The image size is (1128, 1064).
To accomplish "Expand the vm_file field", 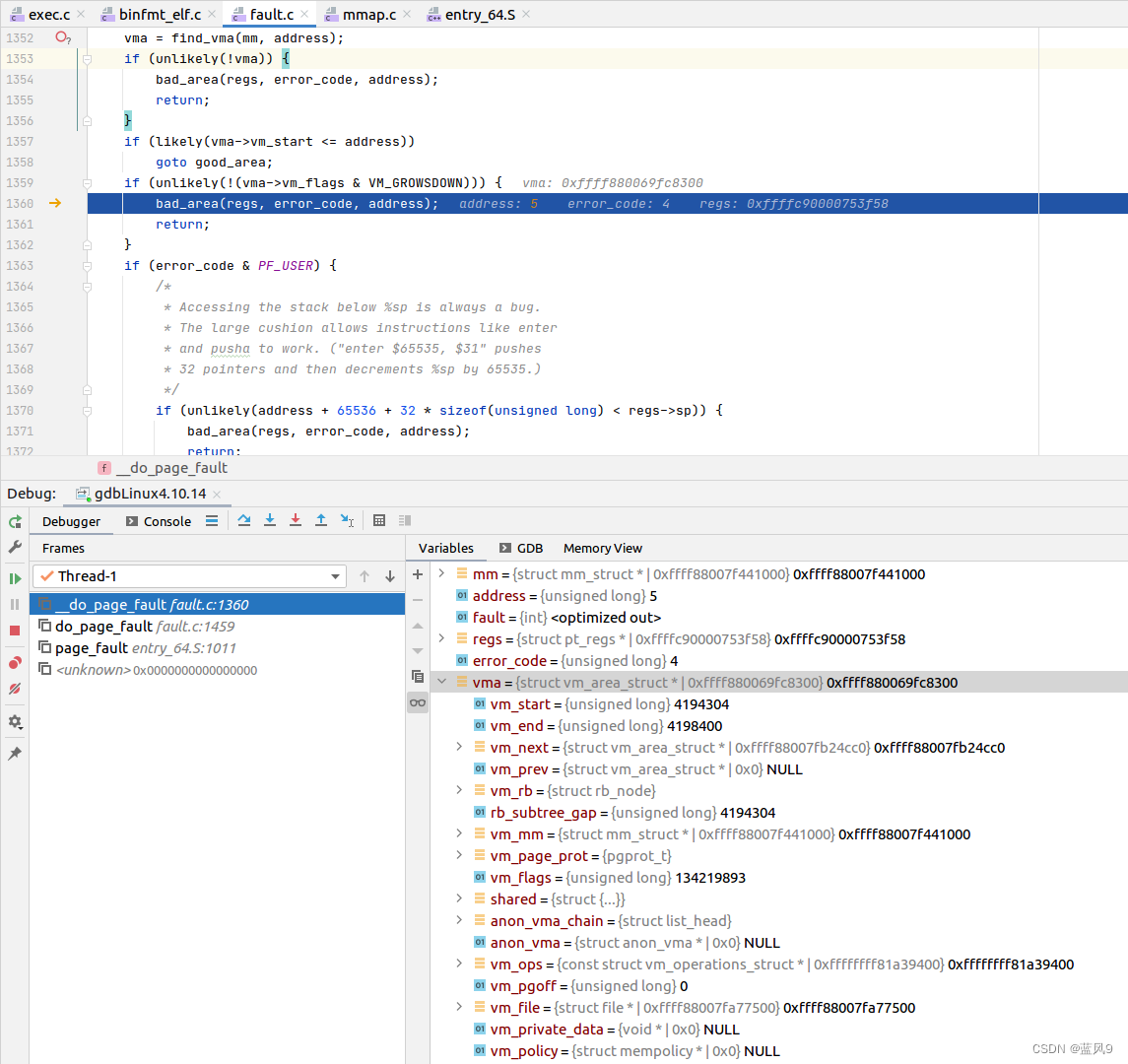I will tap(459, 1007).
